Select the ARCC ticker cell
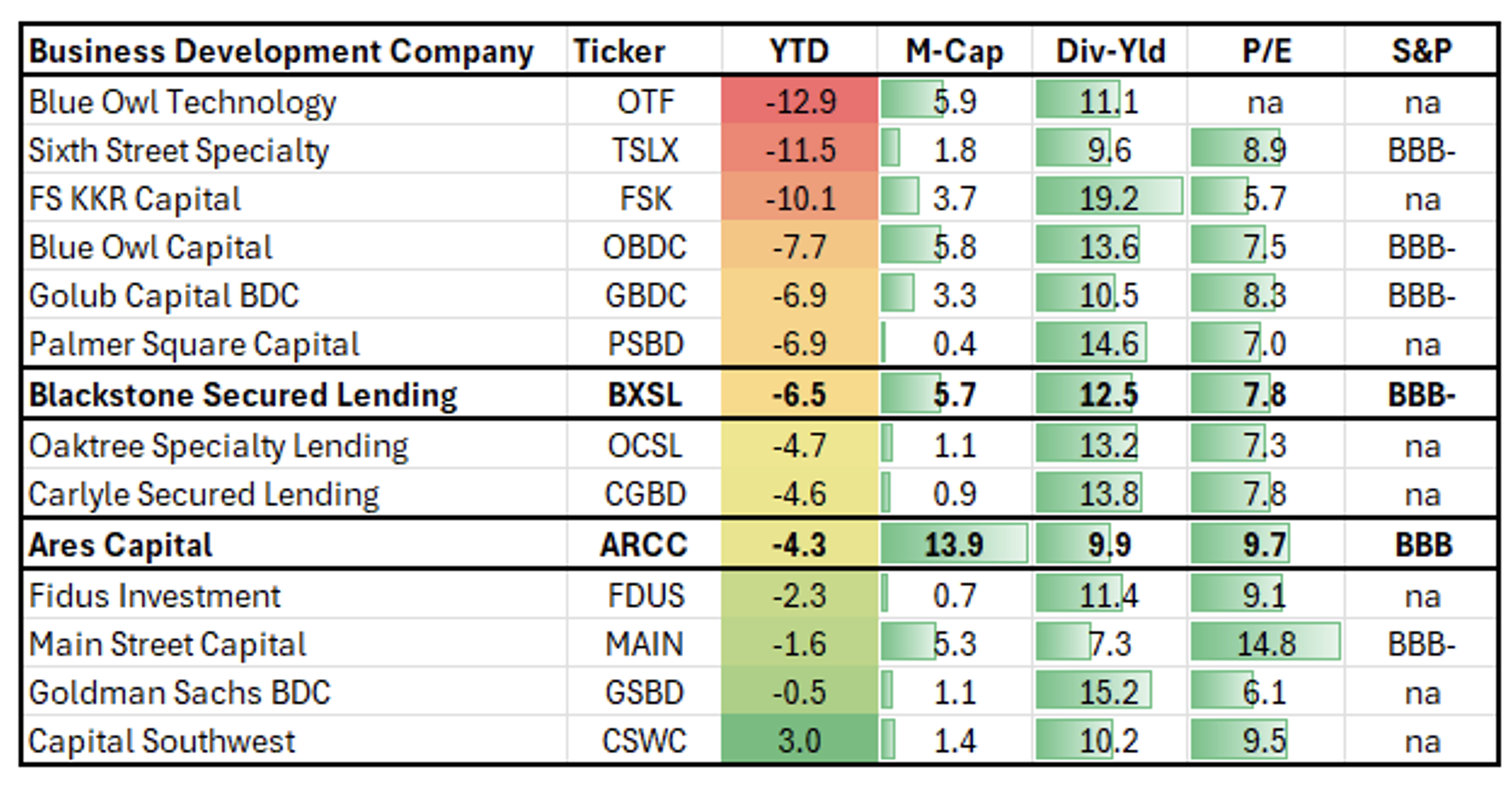1512x792 pixels. [644, 545]
